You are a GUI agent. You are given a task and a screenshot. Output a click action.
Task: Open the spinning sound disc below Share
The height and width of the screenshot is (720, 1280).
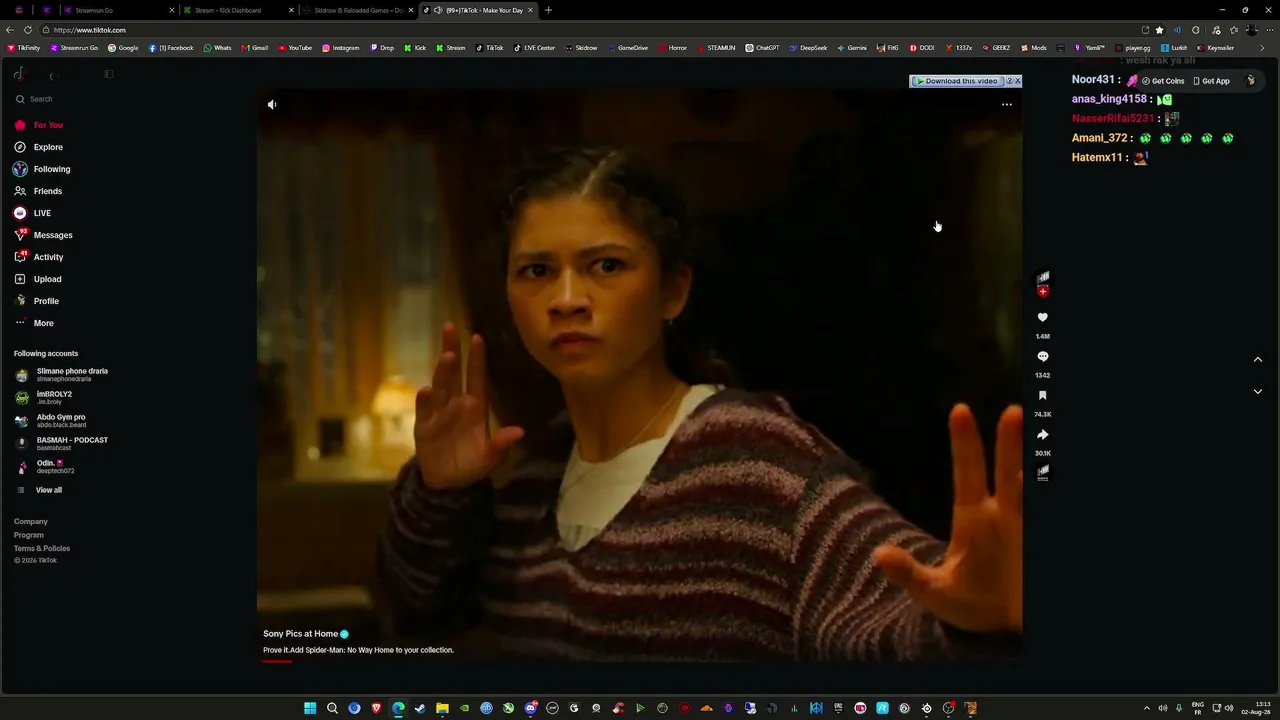point(1043,472)
